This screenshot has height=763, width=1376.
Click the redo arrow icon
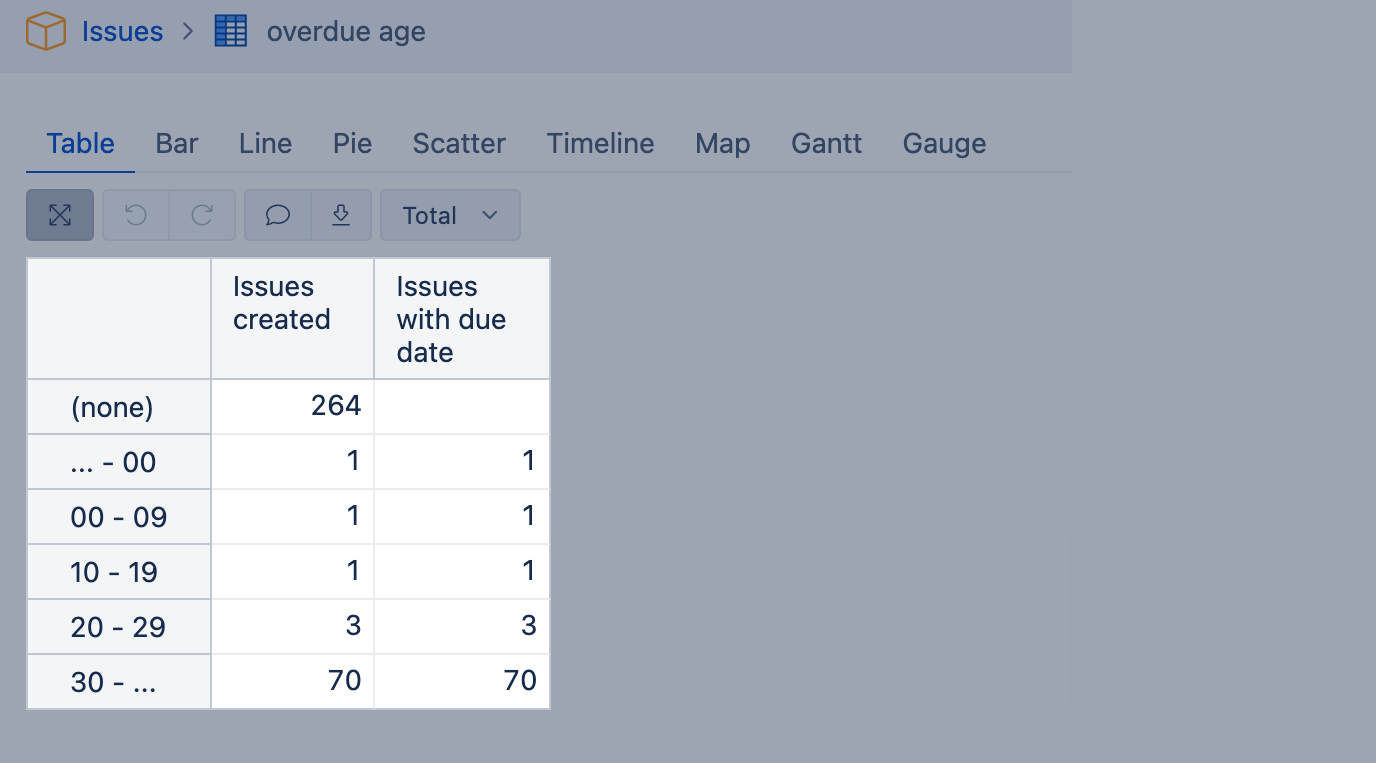[202, 215]
